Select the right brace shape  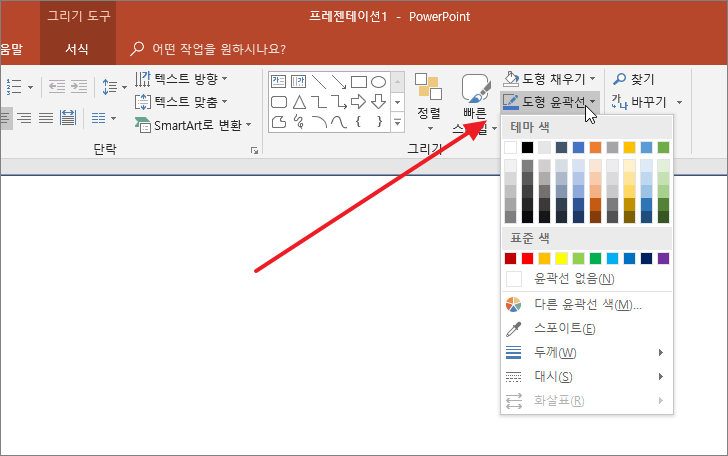coord(379,122)
